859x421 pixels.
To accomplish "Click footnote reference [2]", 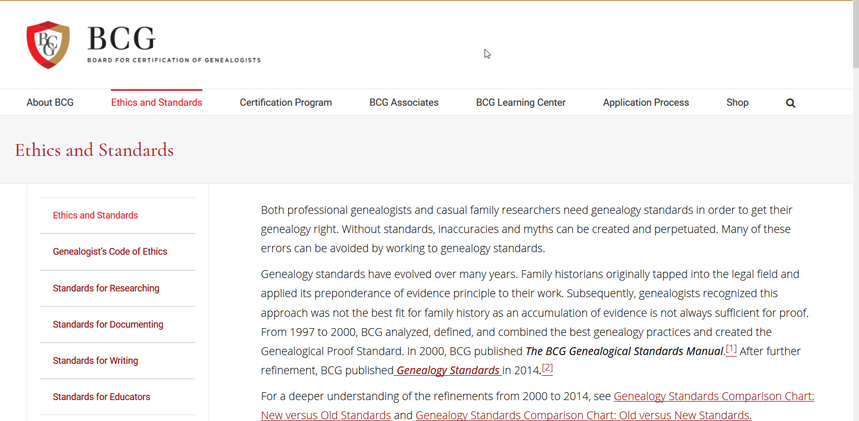I will coord(547,369).
